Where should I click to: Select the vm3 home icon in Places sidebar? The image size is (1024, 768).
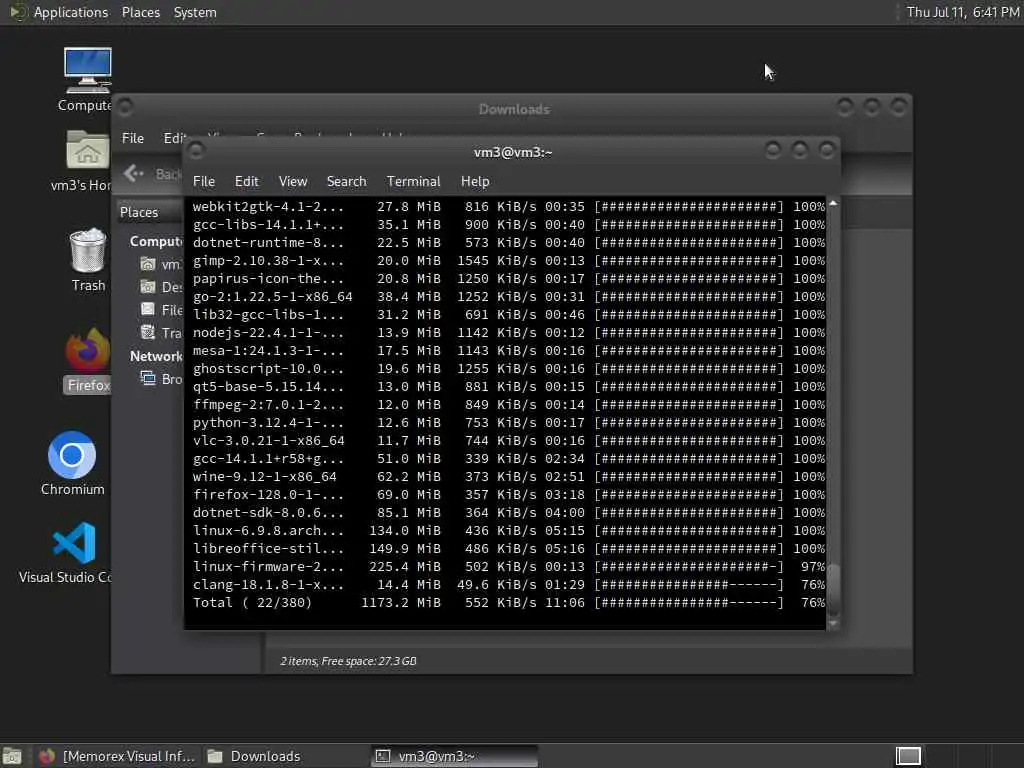point(148,264)
